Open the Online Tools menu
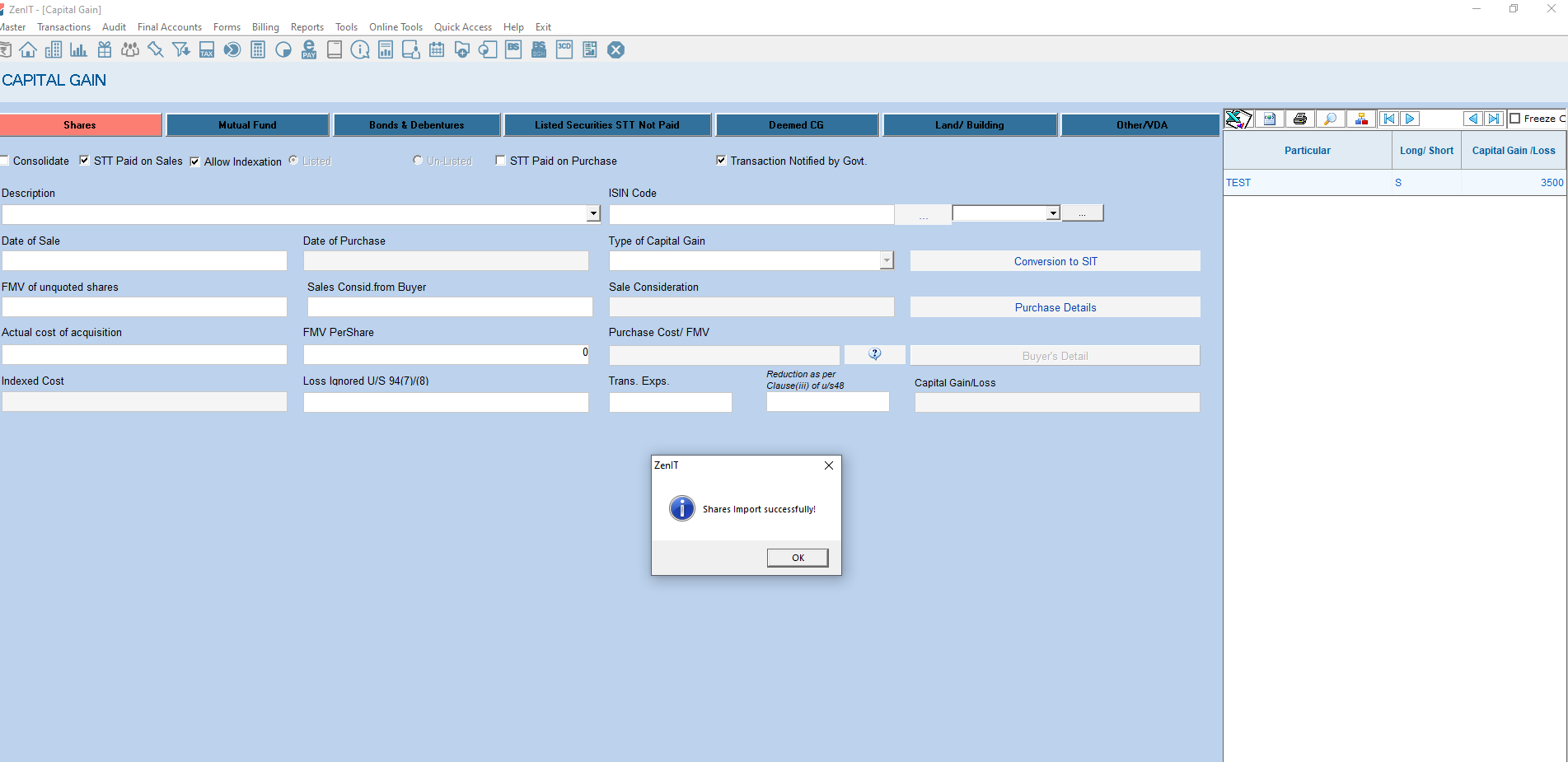The width and height of the screenshot is (1568, 762). [x=396, y=27]
